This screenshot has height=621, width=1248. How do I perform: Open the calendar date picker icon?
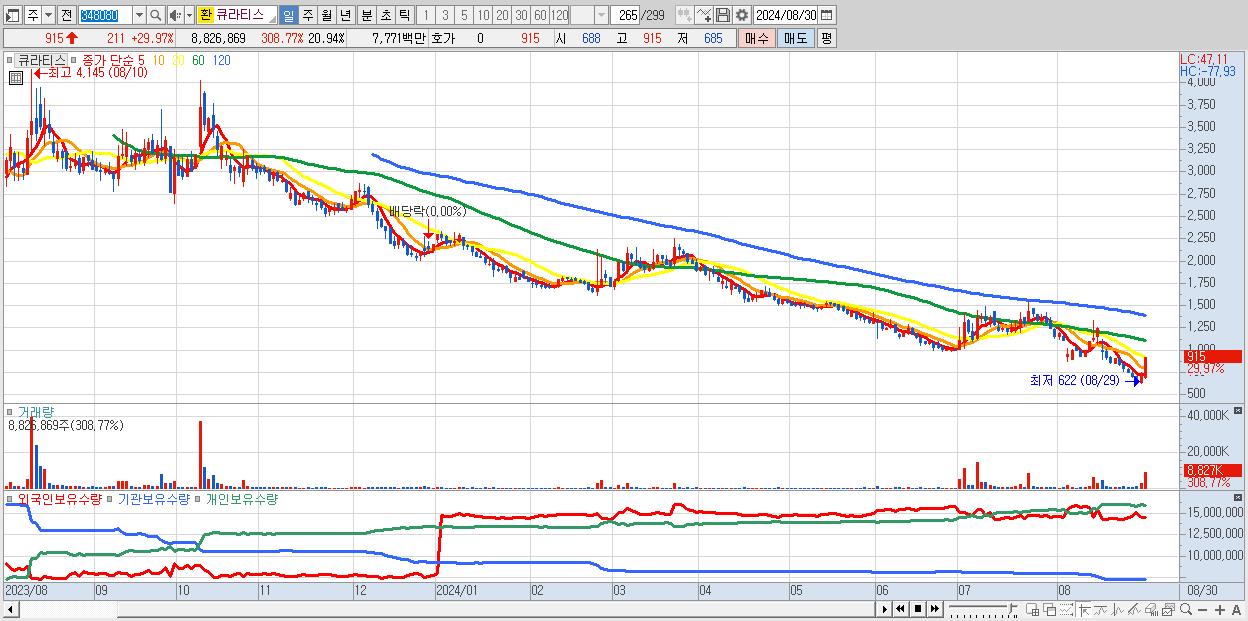(x=826, y=16)
